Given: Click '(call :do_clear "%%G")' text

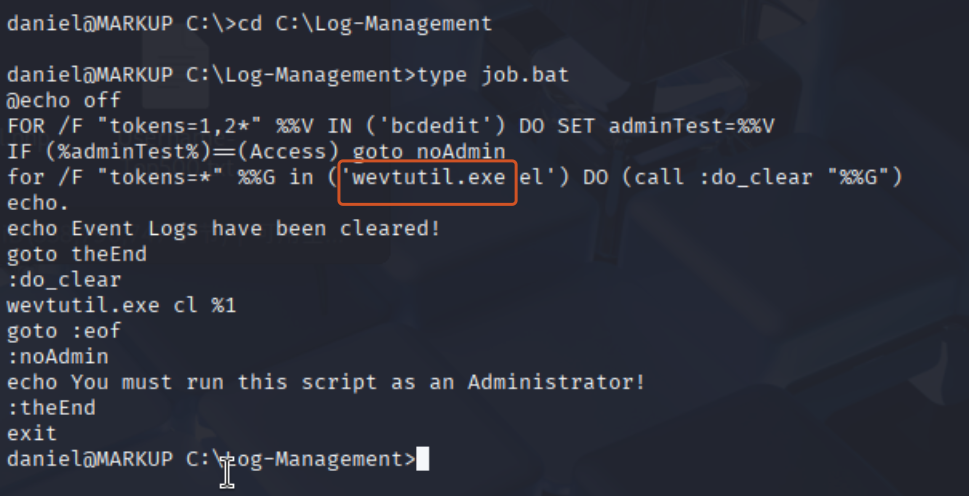Looking at the screenshot, I should click(762, 178).
